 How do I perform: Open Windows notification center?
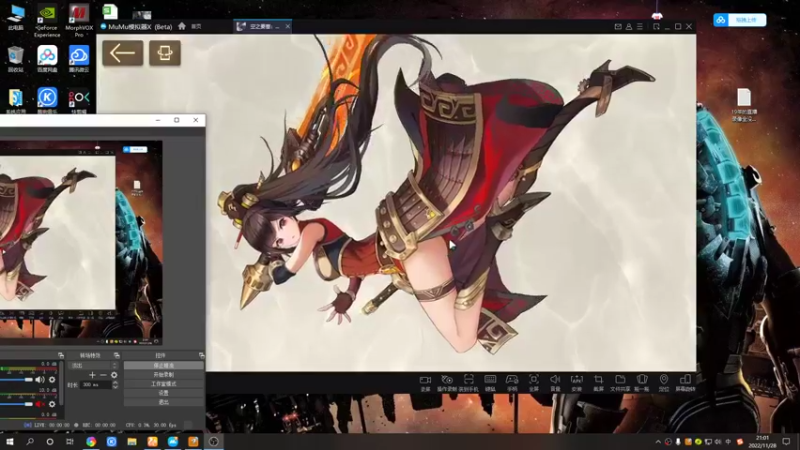coord(786,441)
